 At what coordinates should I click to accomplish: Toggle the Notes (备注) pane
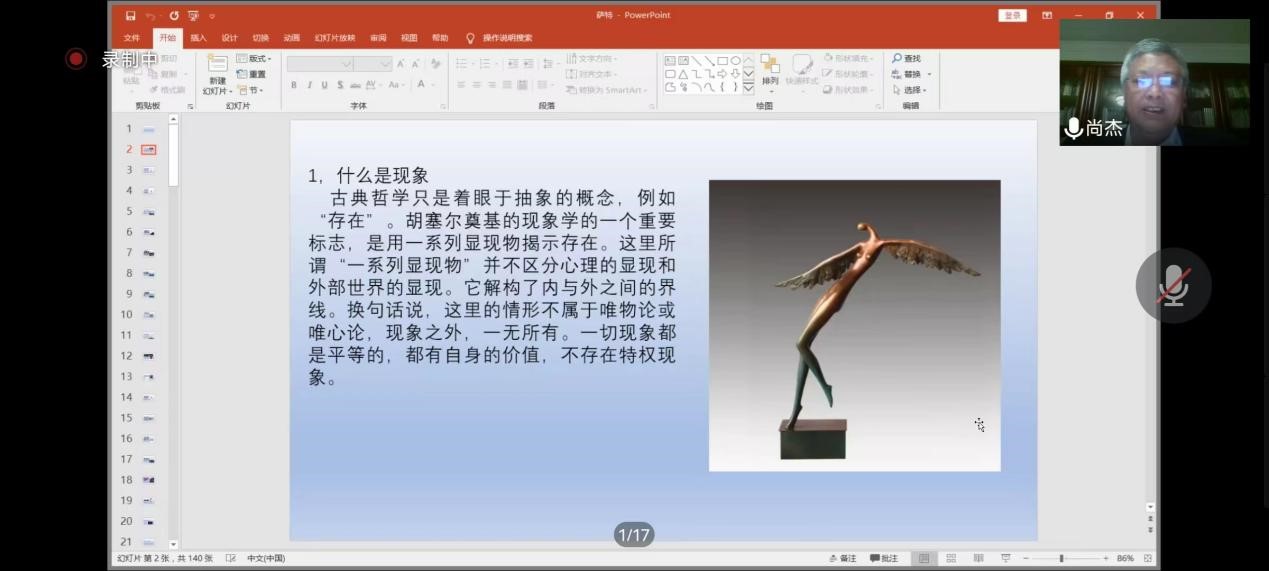coord(843,558)
